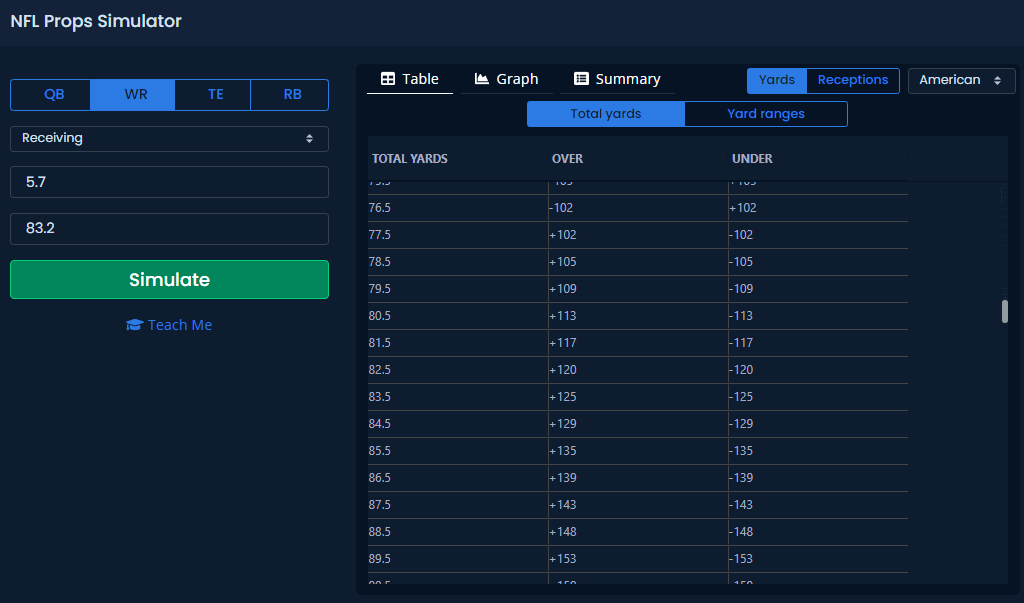This screenshot has height=603, width=1024.
Task: Switch to the Graph tab
Action: tap(506, 79)
